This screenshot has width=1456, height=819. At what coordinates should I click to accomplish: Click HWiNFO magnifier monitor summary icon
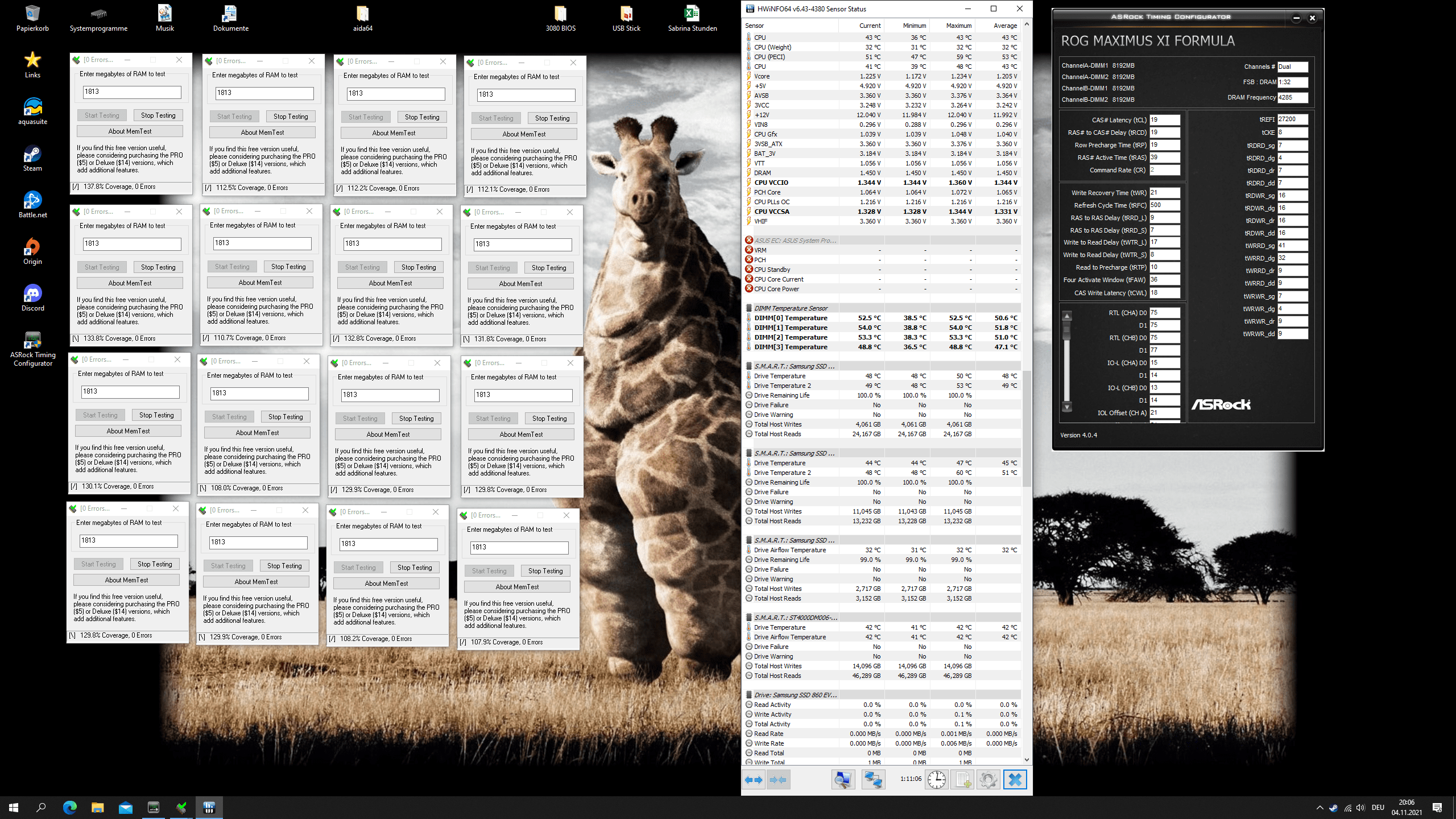click(x=843, y=780)
